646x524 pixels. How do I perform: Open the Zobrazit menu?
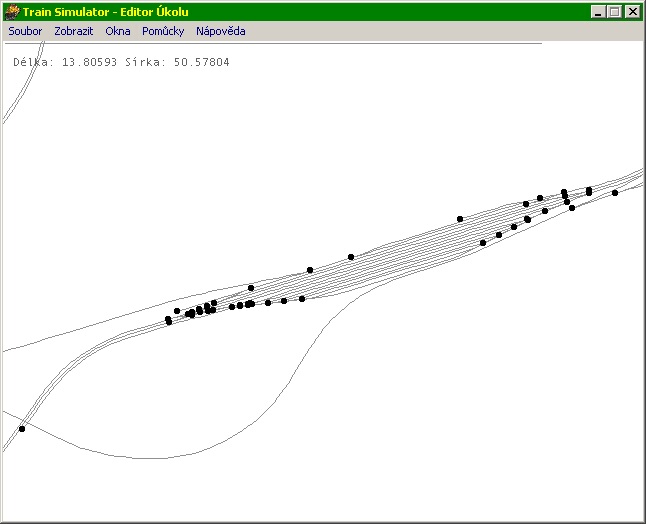[73, 31]
